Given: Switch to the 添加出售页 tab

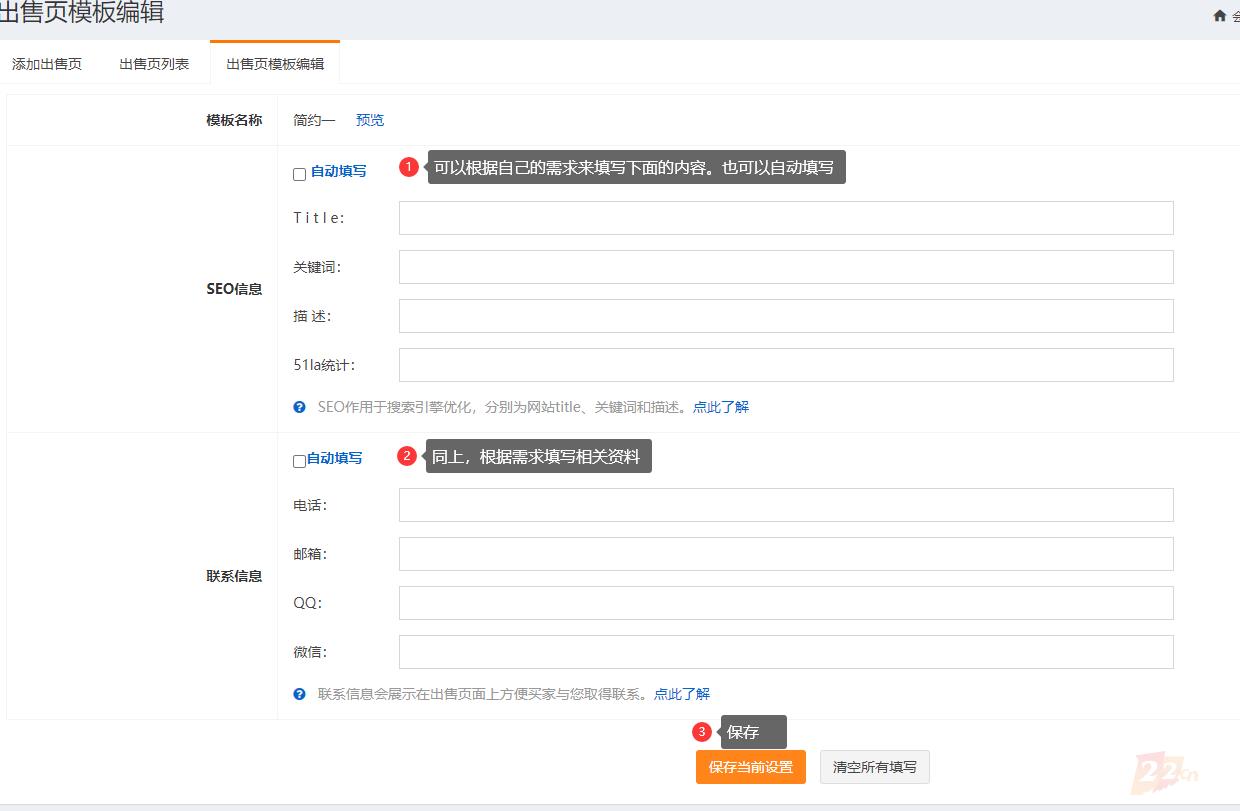Looking at the screenshot, I should (47, 64).
